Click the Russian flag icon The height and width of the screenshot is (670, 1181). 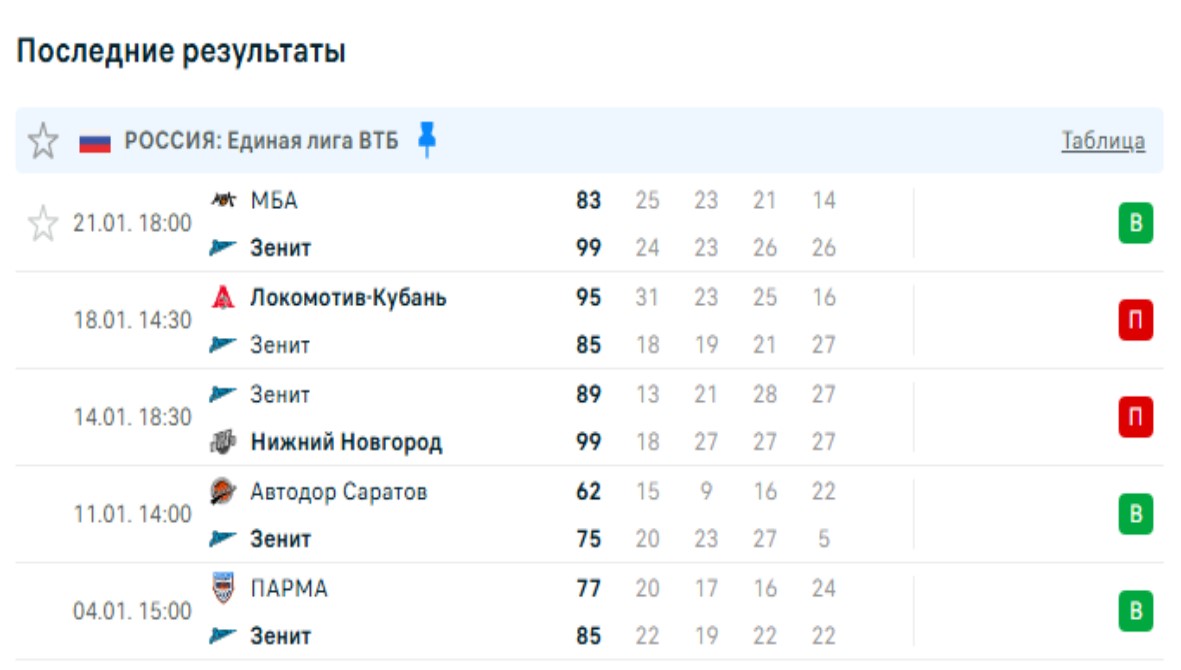[95, 142]
